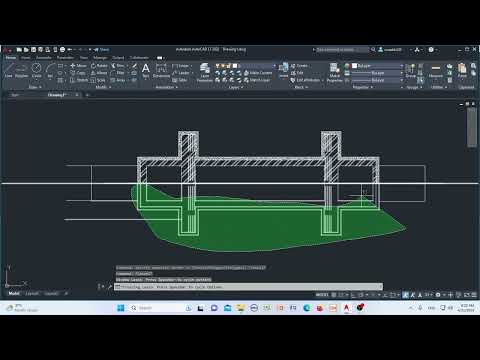Open Layer Properties manager
This screenshot has height=360, width=480.
coord(204,72)
